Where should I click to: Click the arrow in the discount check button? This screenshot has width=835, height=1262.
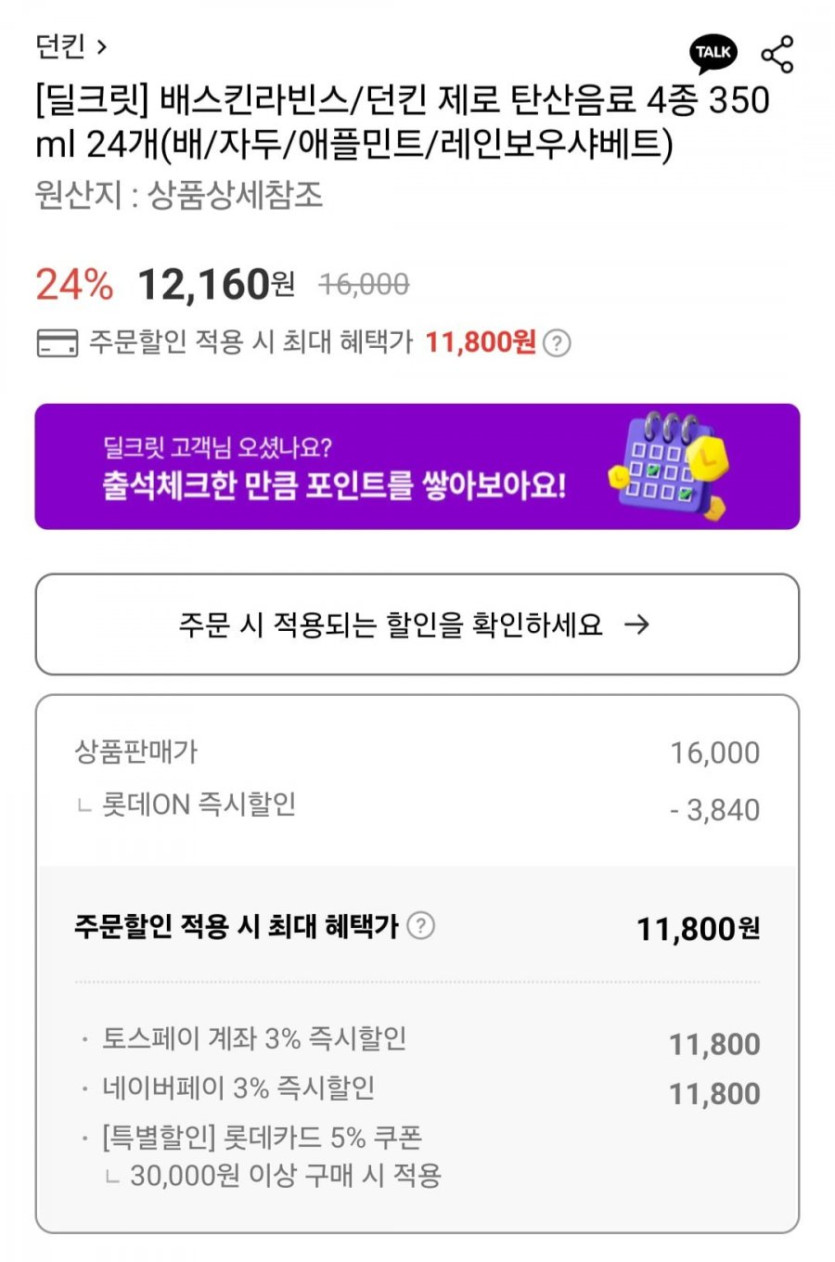636,625
